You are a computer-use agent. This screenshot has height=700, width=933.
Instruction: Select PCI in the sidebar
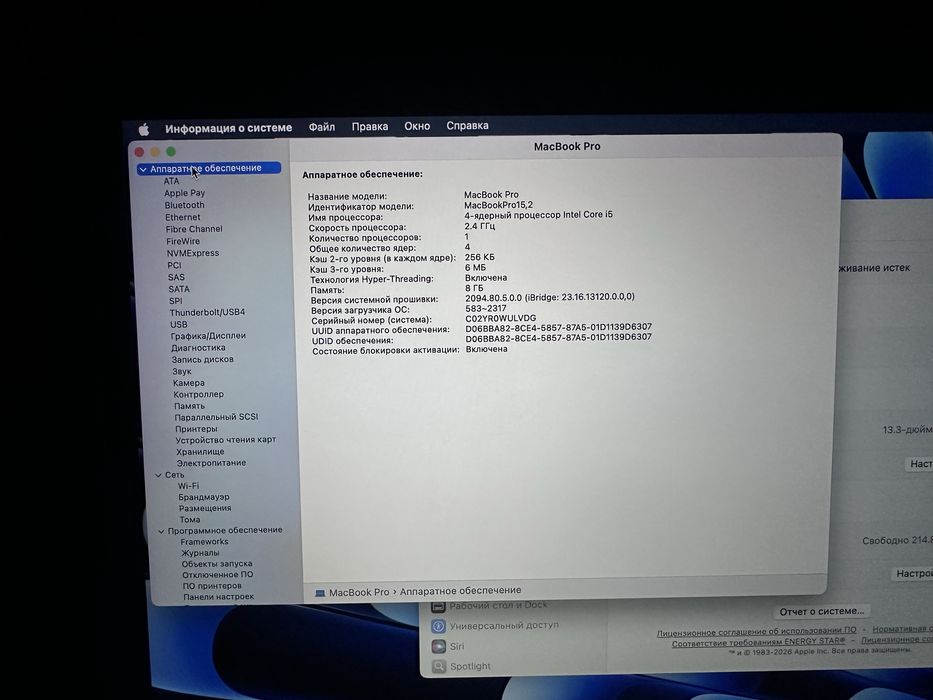[x=174, y=265]
